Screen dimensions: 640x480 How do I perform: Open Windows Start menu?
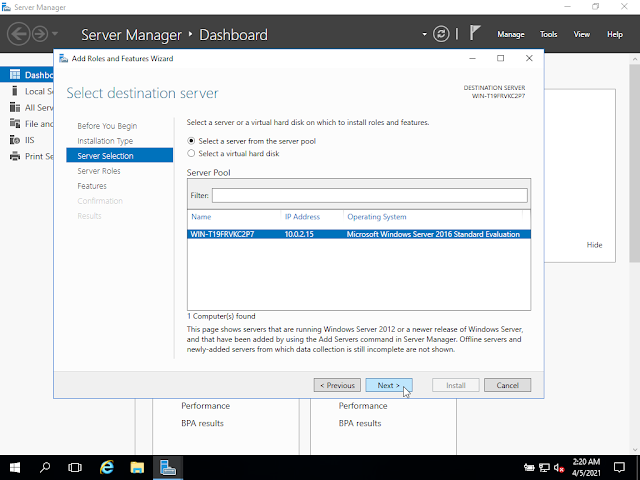(15, 467)
